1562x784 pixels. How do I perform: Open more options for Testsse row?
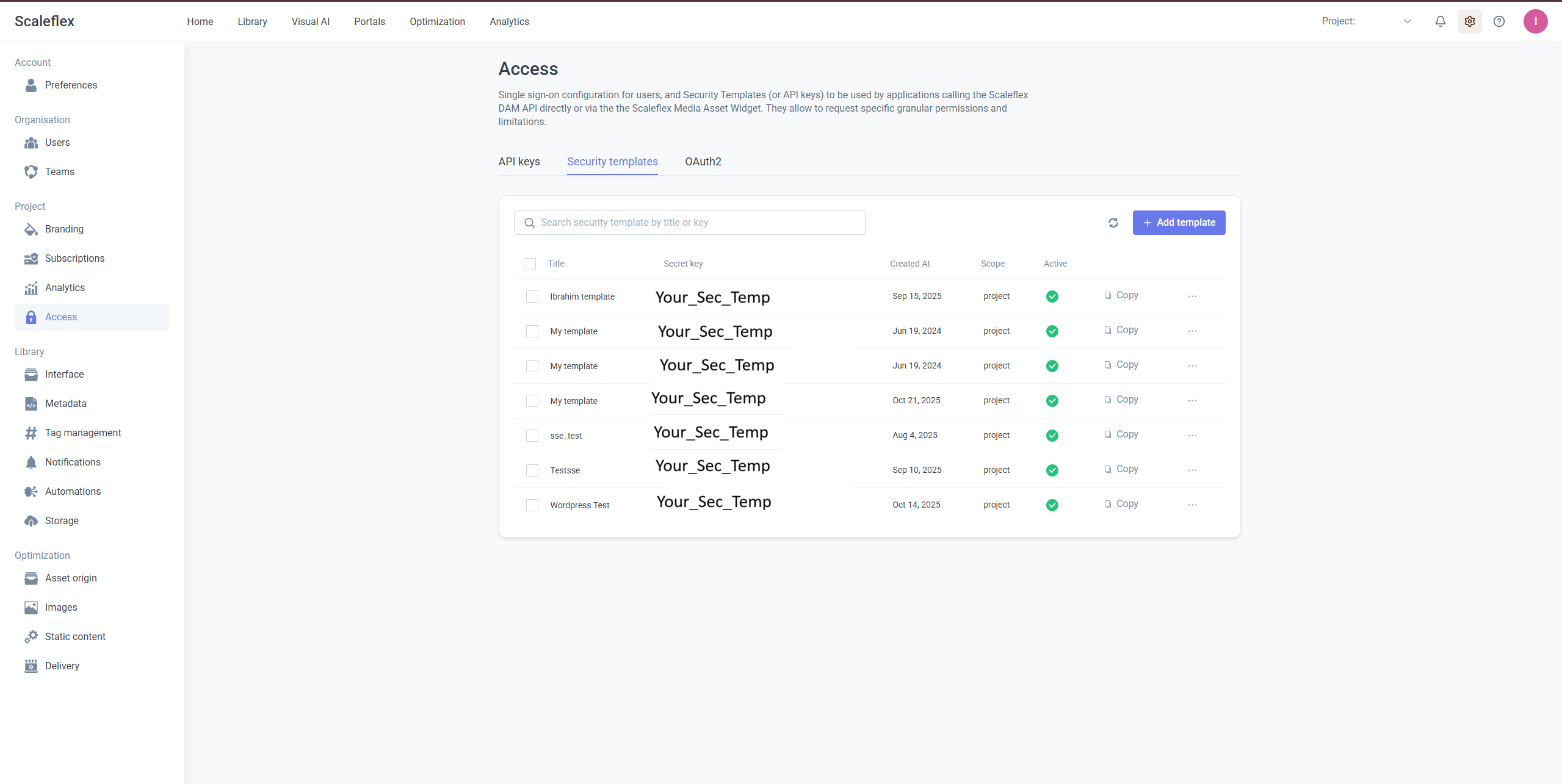point(1192,470)
